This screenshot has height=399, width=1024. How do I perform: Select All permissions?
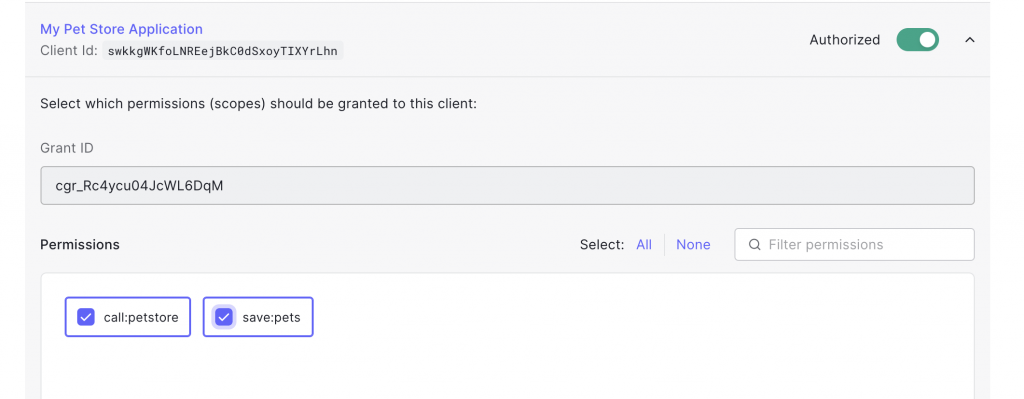(x=644, y=245)
